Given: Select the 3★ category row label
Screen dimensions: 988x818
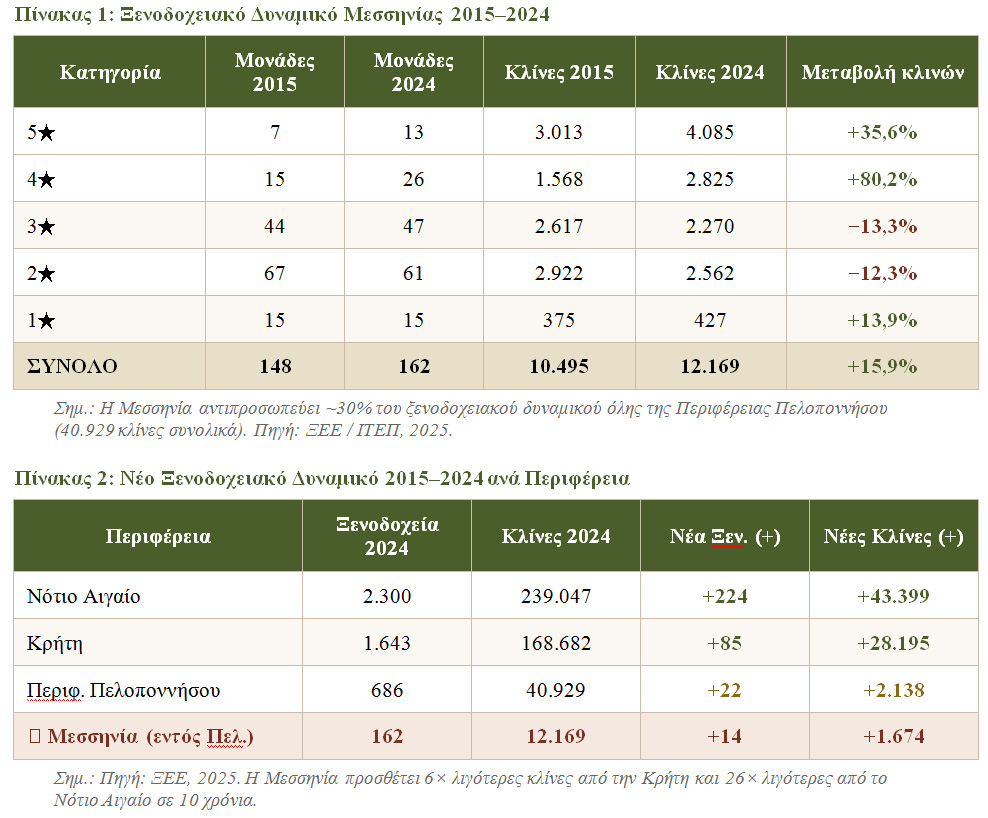Looking at the screenshot, I should 41,226.
